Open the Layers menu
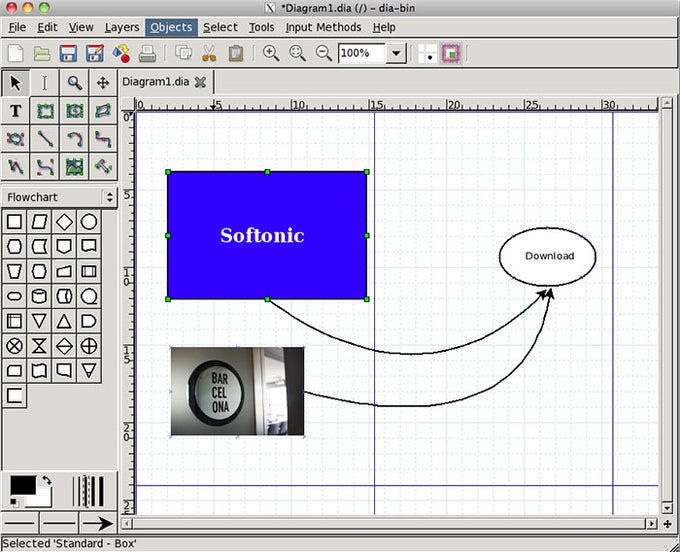This screenshot has width=680, height=552. [x=122, y=27]
